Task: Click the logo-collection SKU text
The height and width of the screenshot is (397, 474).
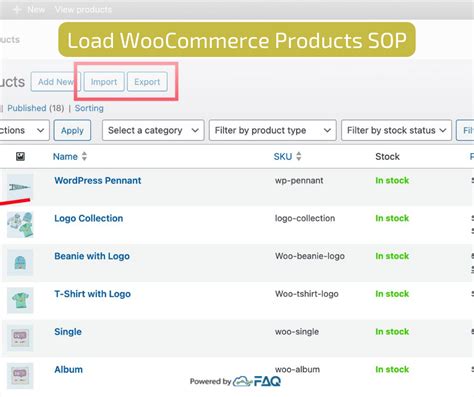Action: pyautogui.click(x=305, y=218)
